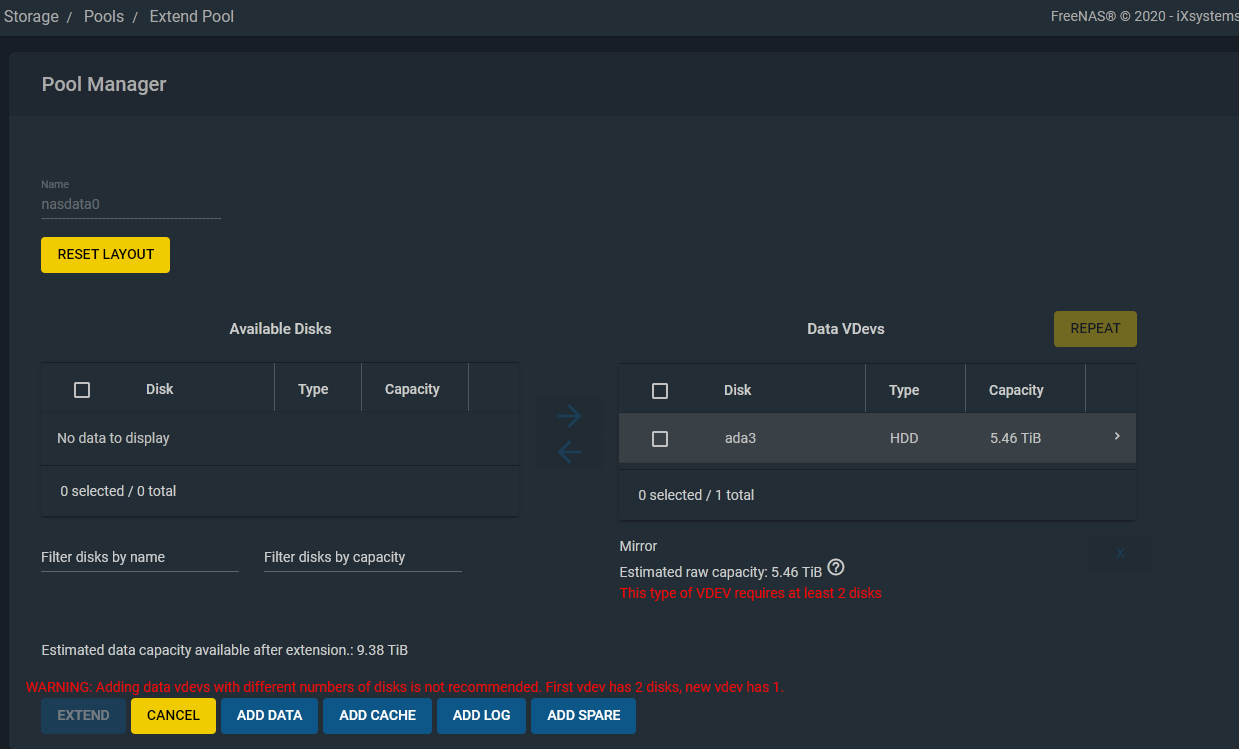
Task: Sort Available Disks by Capacity column
Action: point(412,389)
